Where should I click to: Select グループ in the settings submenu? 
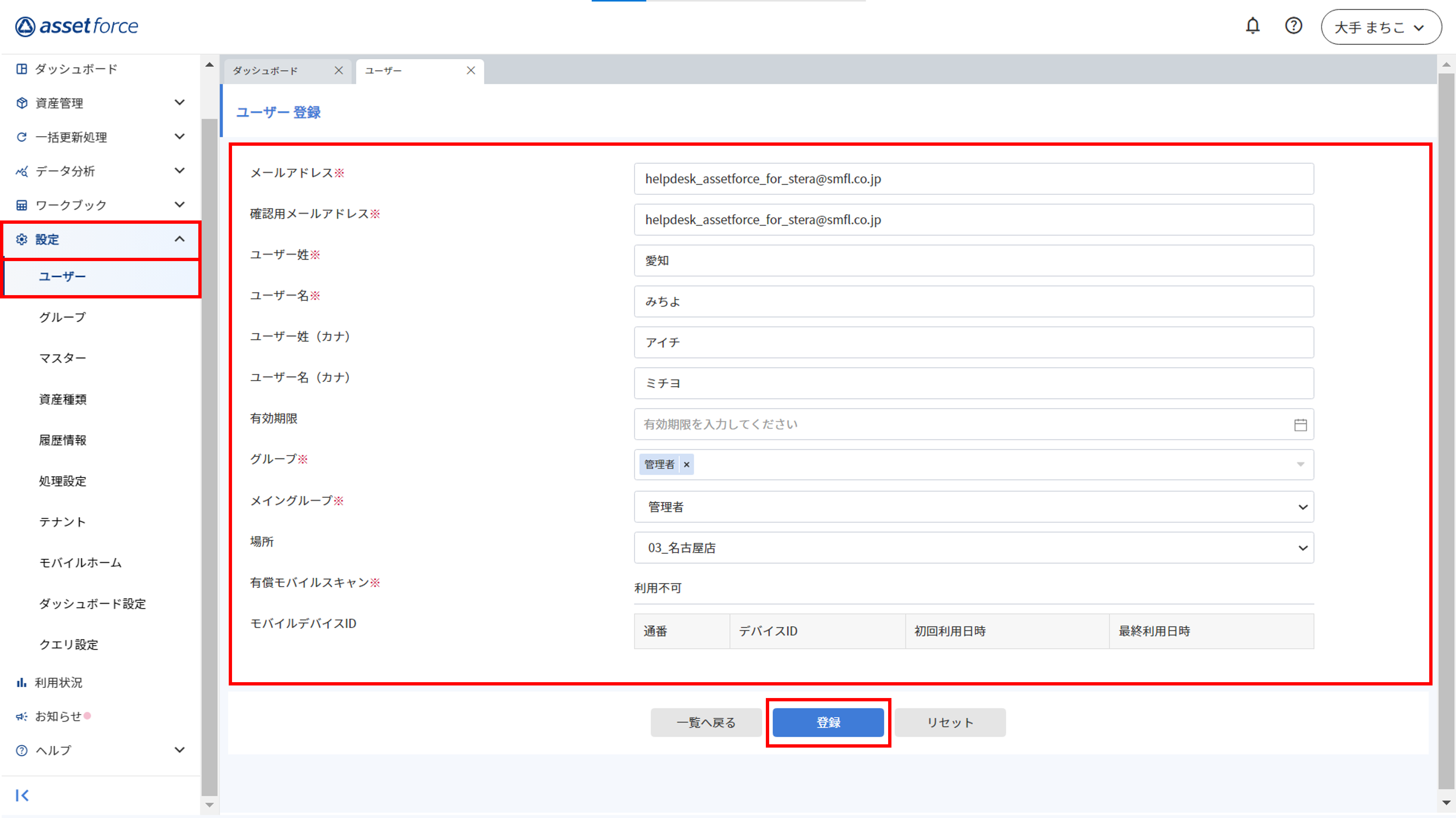click(x=62, y=317)
